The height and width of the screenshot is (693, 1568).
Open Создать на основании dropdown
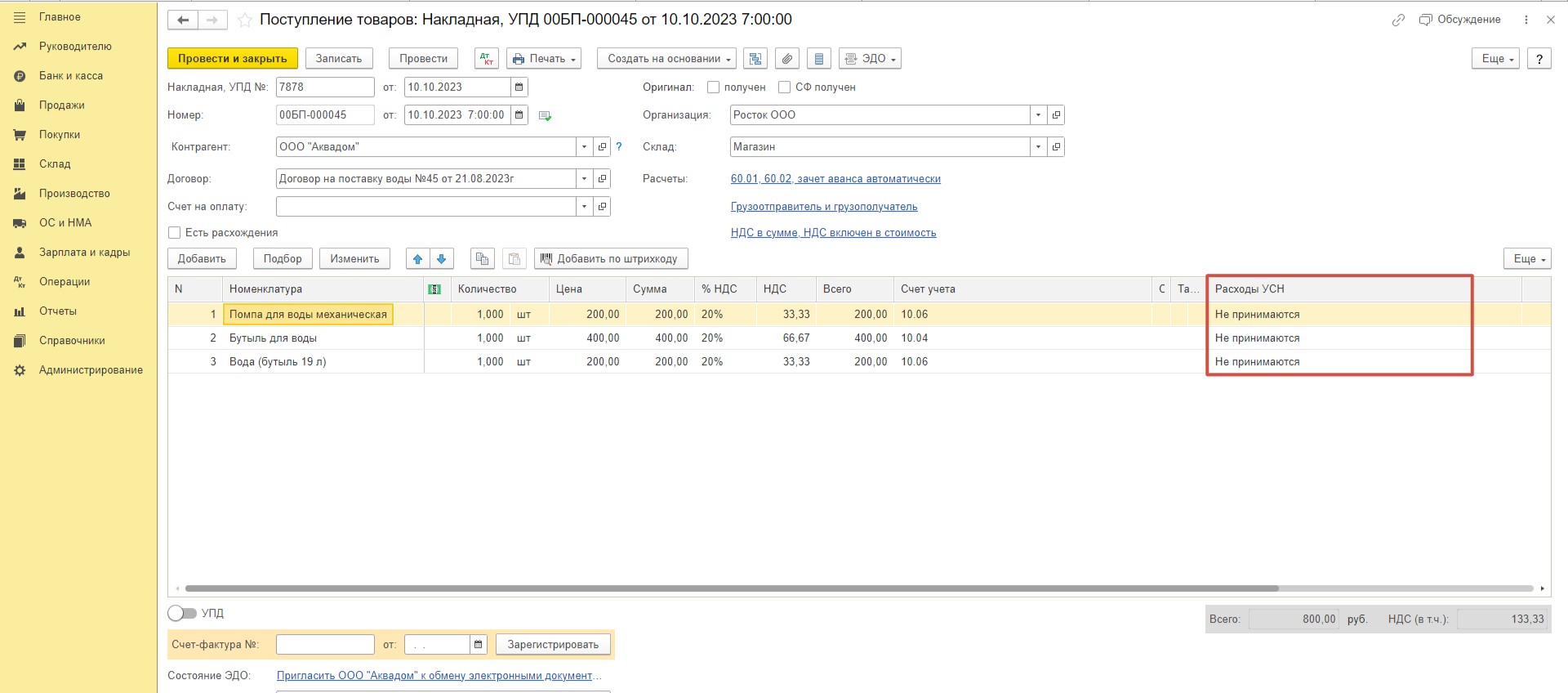pyautogui.click(x=667, y=59)
